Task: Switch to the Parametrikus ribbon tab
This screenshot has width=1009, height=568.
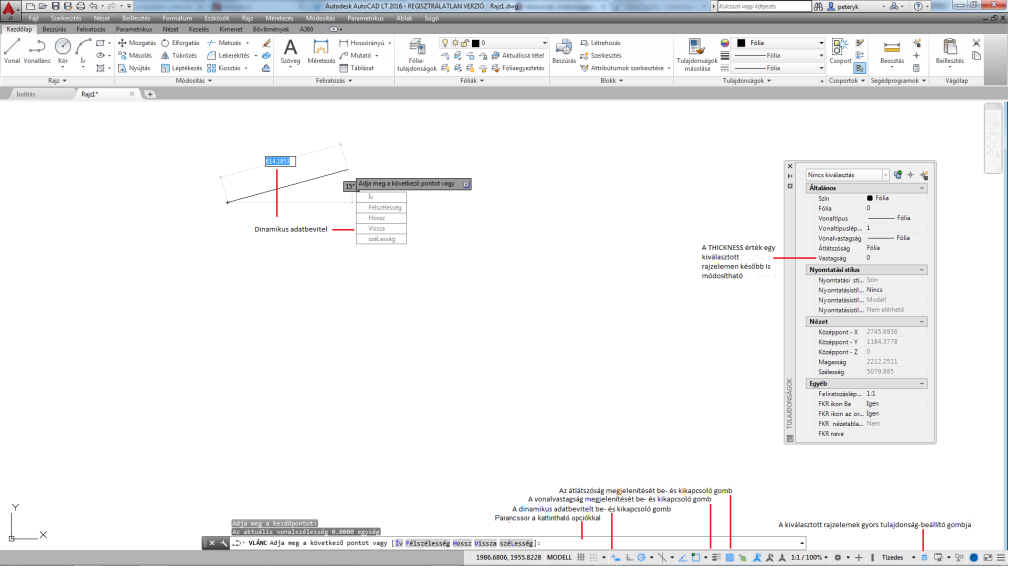Action: pyautogui.click(x=134, y=30)
